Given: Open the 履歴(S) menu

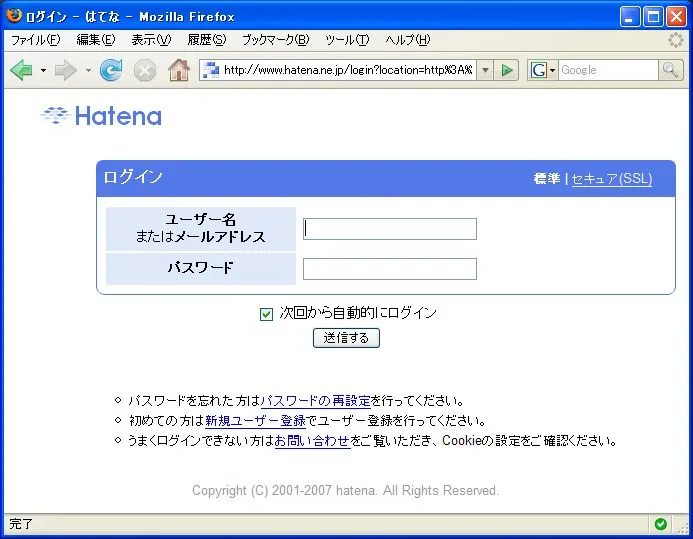Looking at the screenshot, I should click(x=206, y=40).
